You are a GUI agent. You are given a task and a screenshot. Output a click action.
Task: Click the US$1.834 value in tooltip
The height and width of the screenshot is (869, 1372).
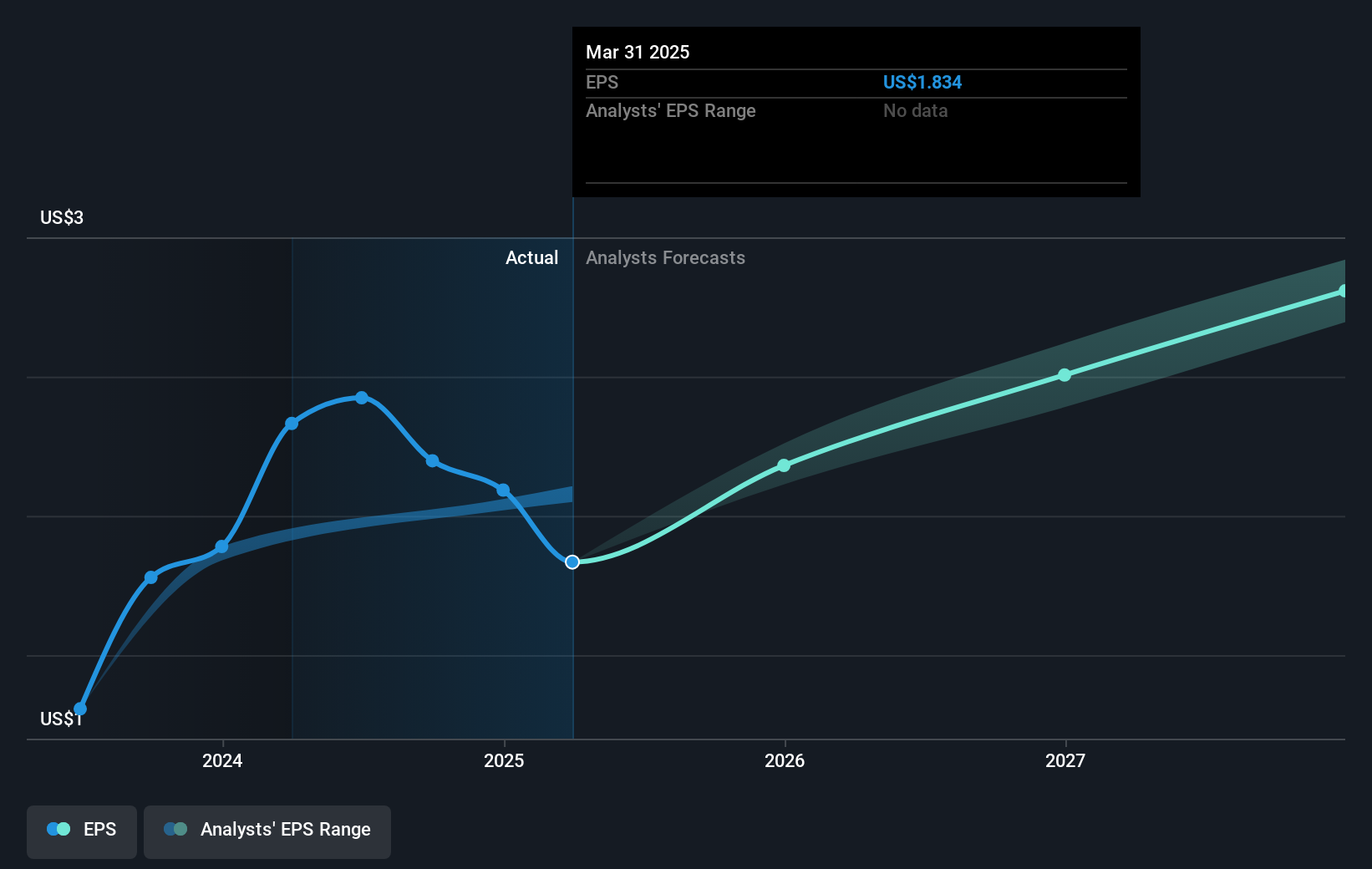(922, 82)
